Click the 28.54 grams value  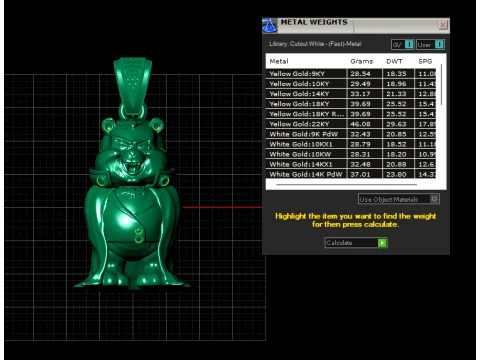pyautogui.click(x=360, y=74)
